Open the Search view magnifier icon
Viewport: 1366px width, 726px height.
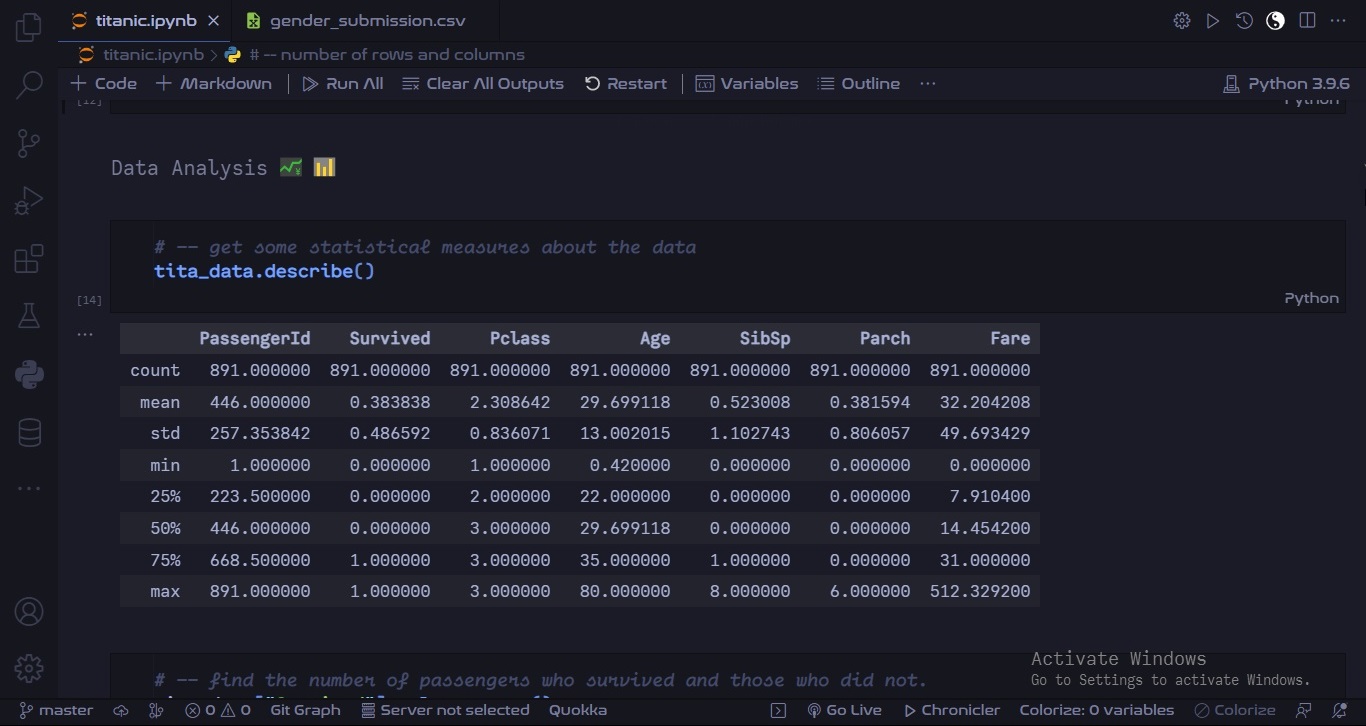29,85
